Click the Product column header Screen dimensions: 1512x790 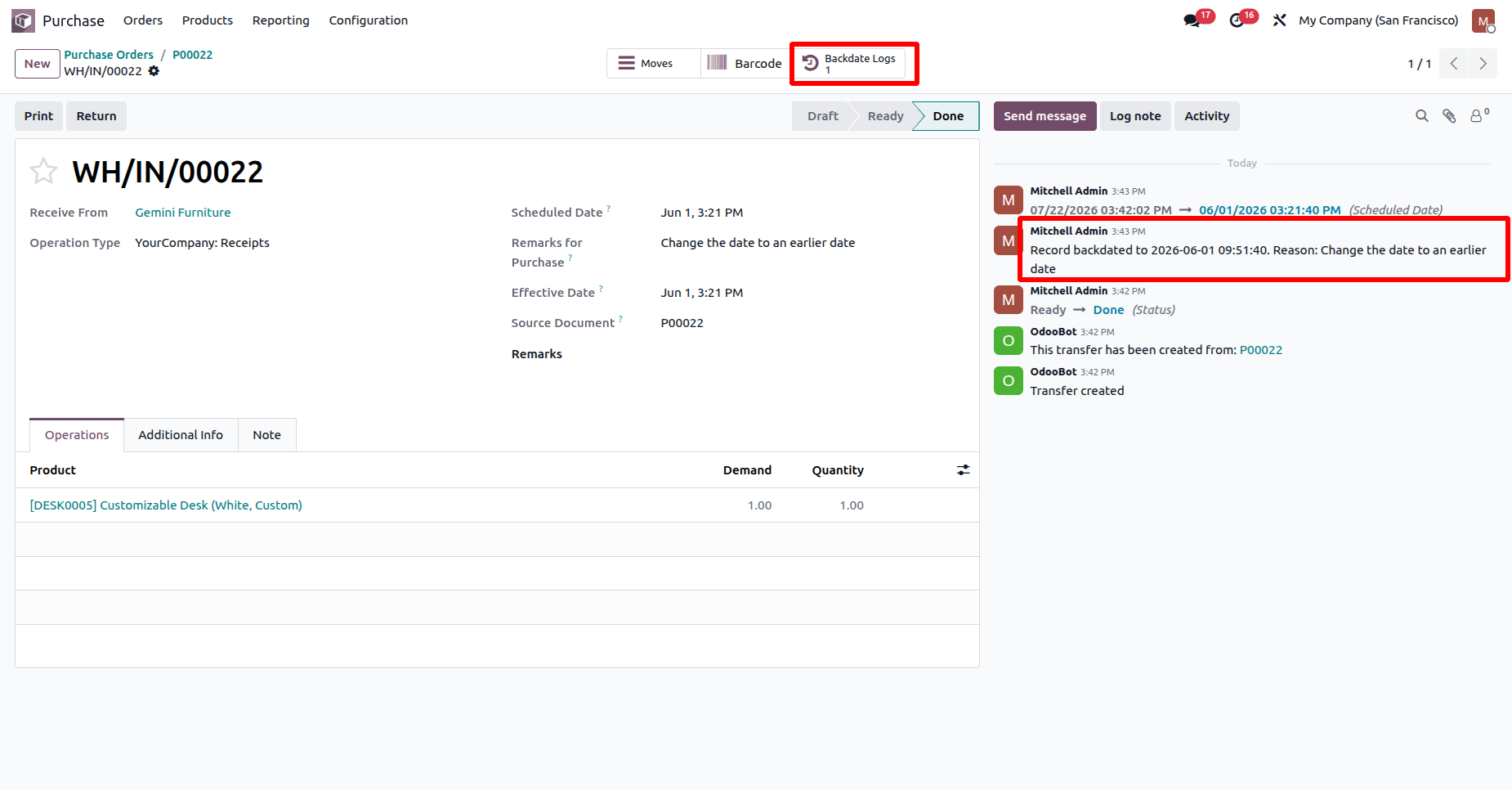coord(52,470)
